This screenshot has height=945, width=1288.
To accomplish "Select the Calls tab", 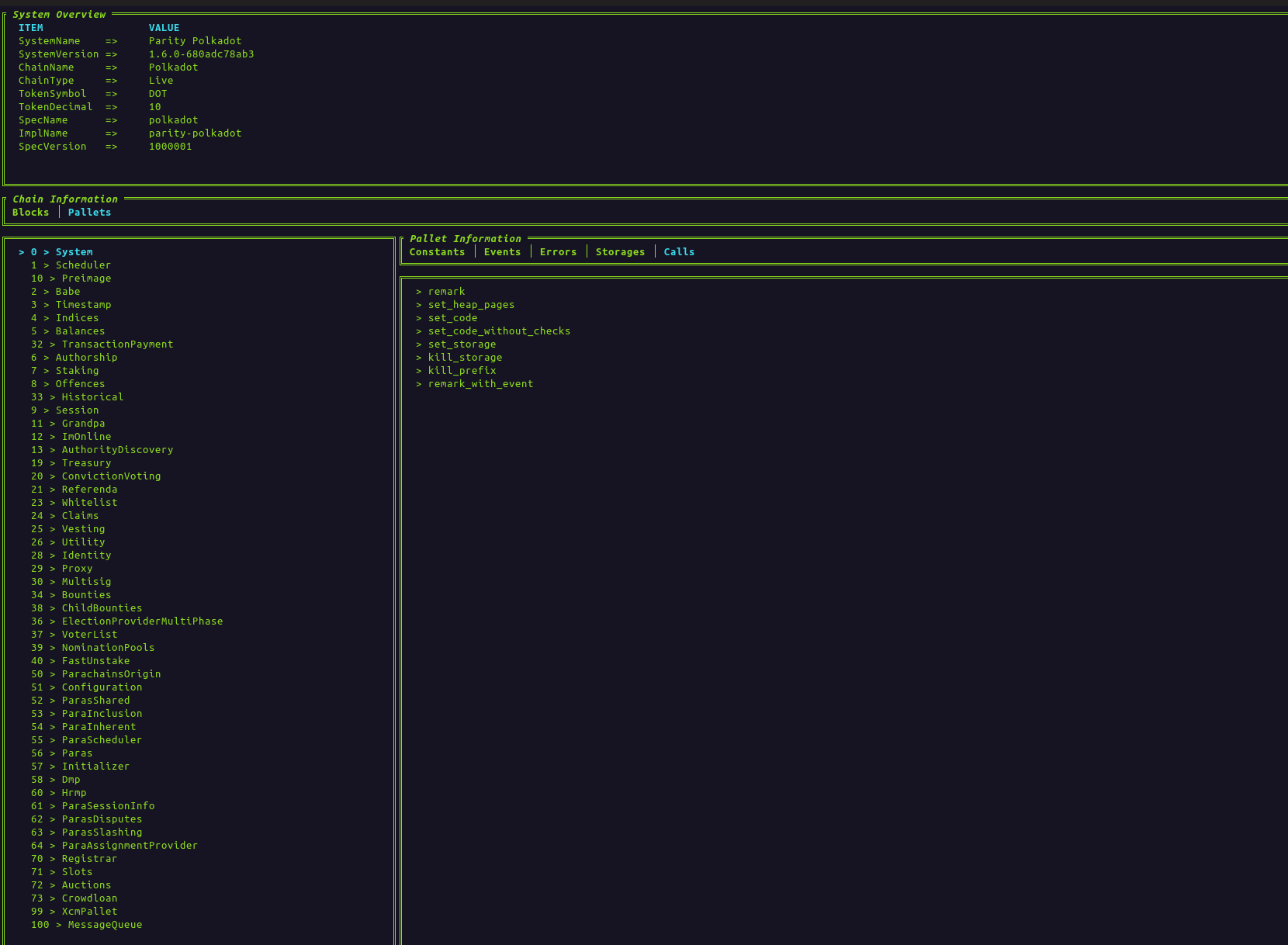I will 679,252.
